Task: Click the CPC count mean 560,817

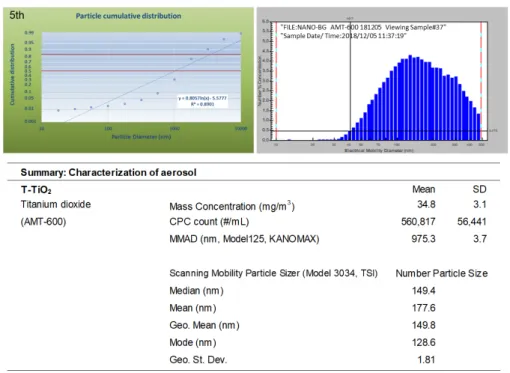Action: click(418, 221)
